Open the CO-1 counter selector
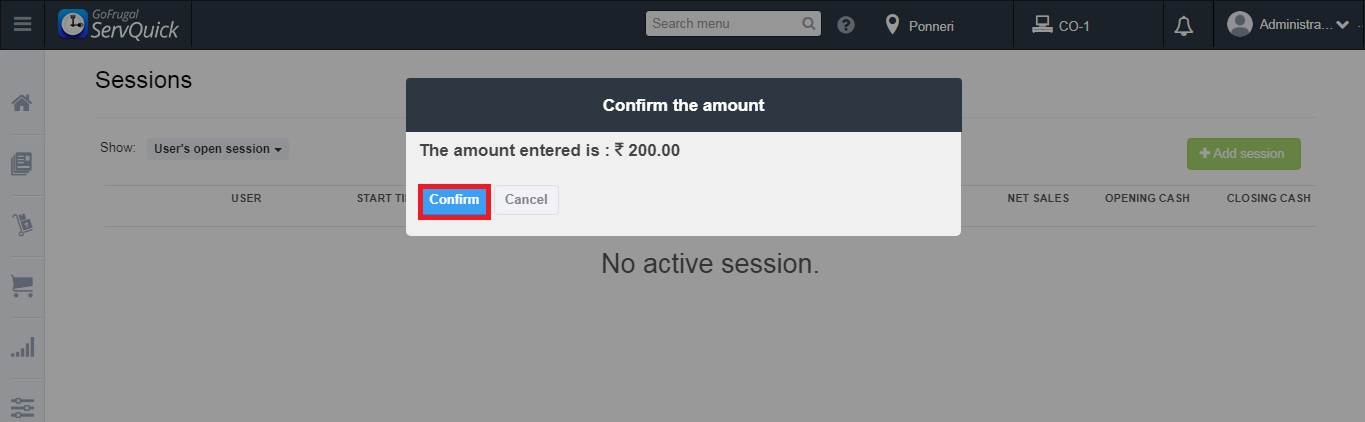The image size is (1365, 422). pos(1062,26)
